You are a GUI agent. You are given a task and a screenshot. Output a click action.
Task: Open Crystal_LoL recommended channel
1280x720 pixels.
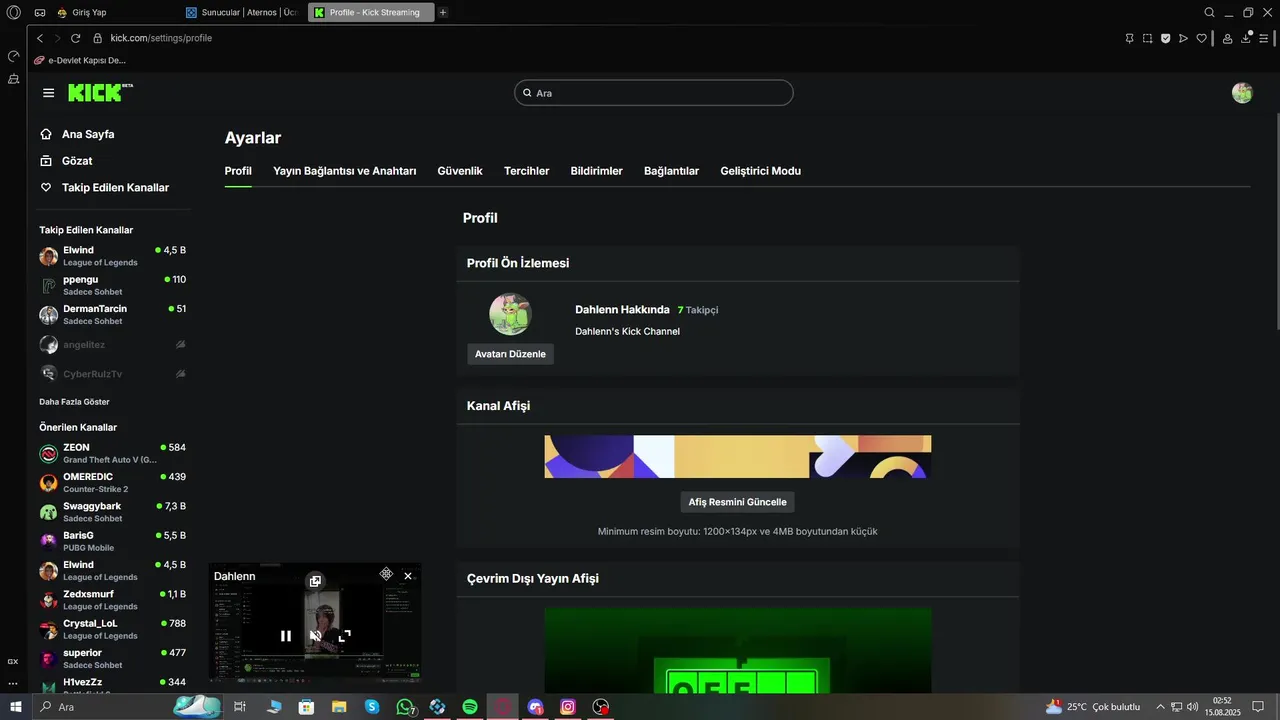point(112,630)
